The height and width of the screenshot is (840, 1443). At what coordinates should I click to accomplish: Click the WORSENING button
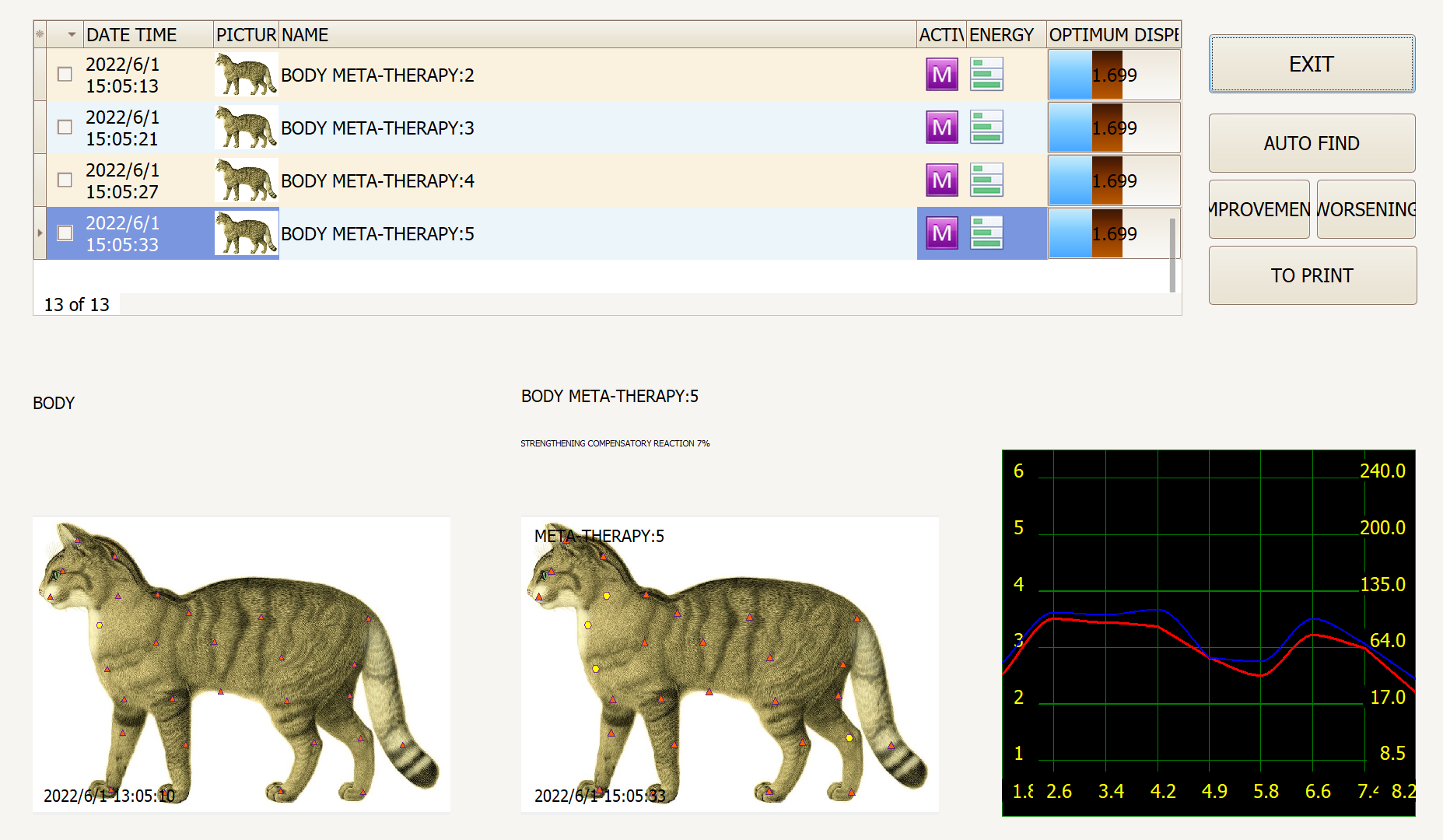[1366, 209]
